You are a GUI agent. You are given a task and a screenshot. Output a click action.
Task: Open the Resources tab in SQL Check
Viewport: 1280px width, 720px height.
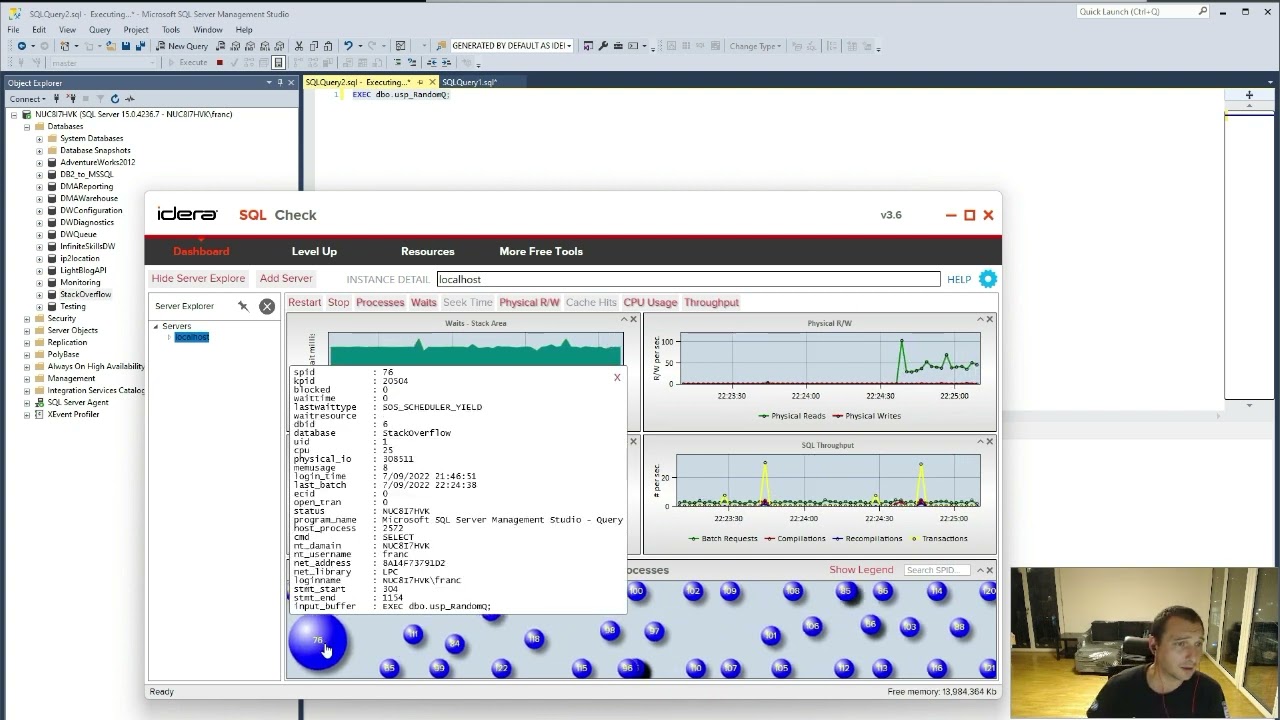tap(427, 251)
